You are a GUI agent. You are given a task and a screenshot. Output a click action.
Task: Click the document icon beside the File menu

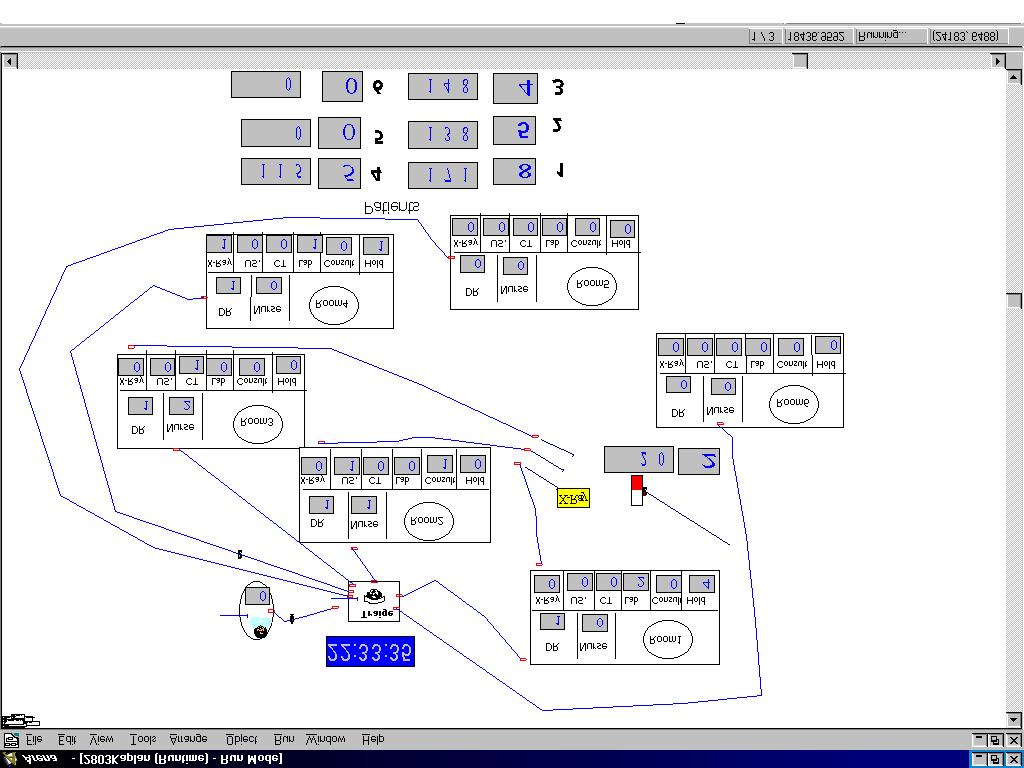point(10,740)
